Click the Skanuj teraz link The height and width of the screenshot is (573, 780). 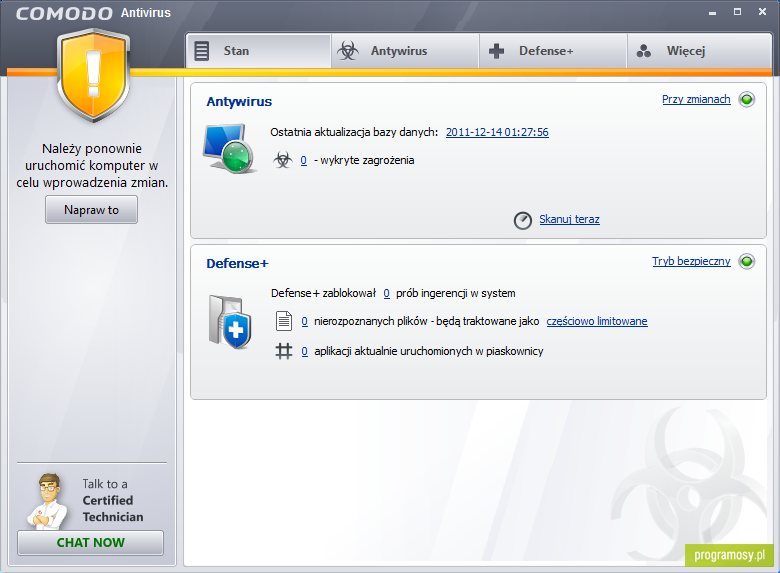(569, 219)
